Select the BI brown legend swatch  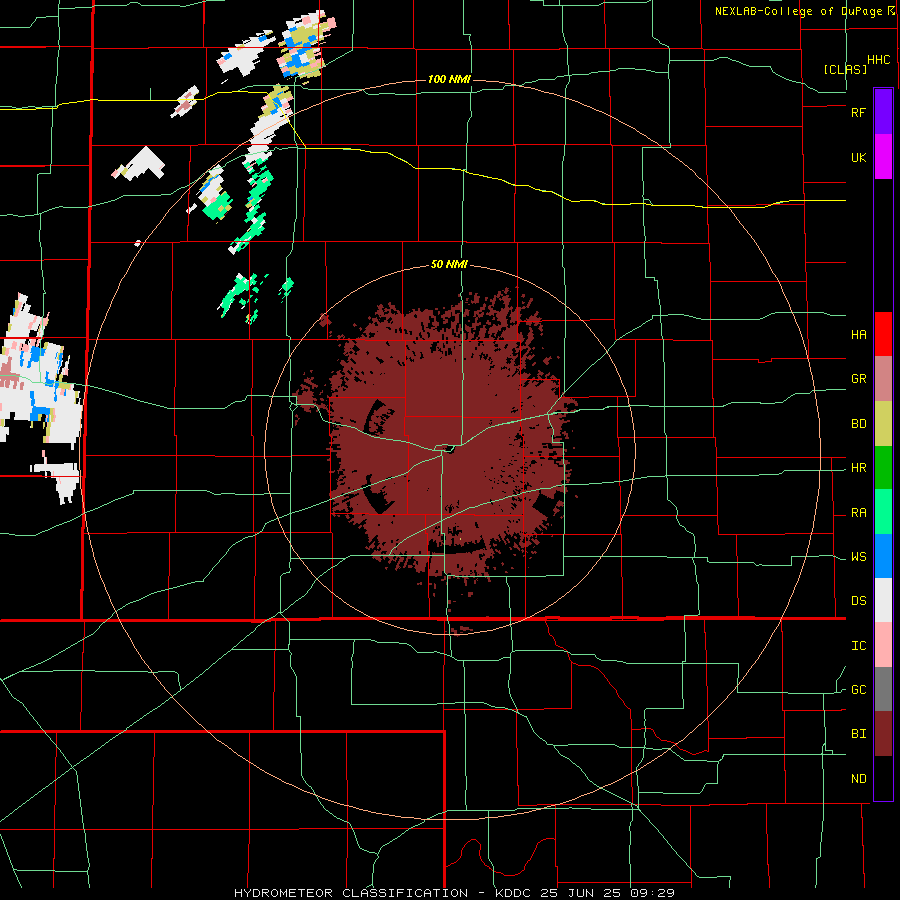click(883, 734)
